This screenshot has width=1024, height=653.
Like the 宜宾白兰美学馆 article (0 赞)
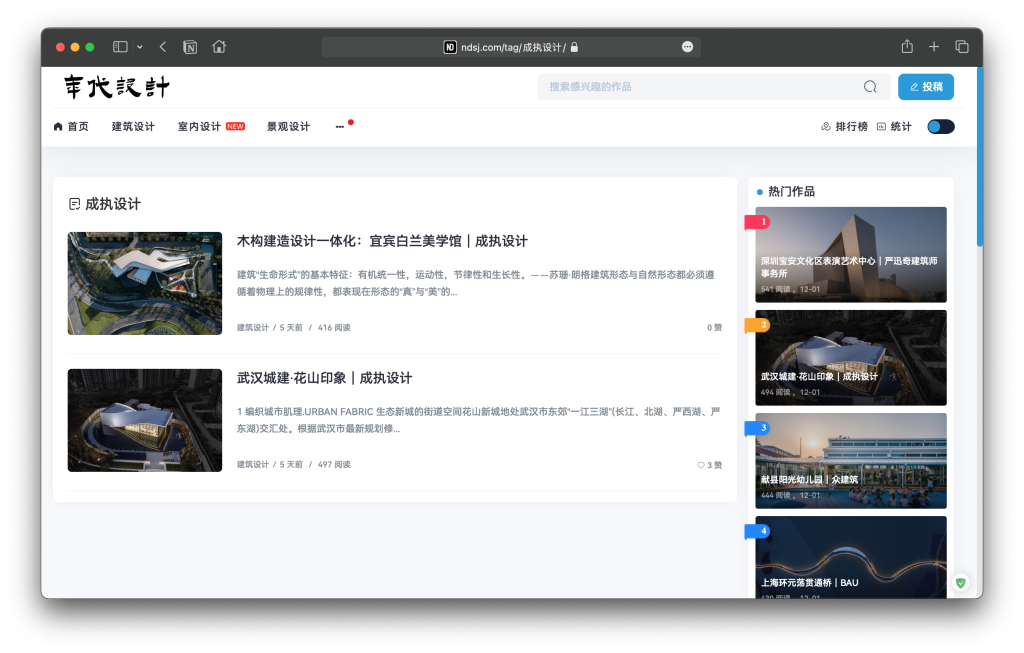714,328
